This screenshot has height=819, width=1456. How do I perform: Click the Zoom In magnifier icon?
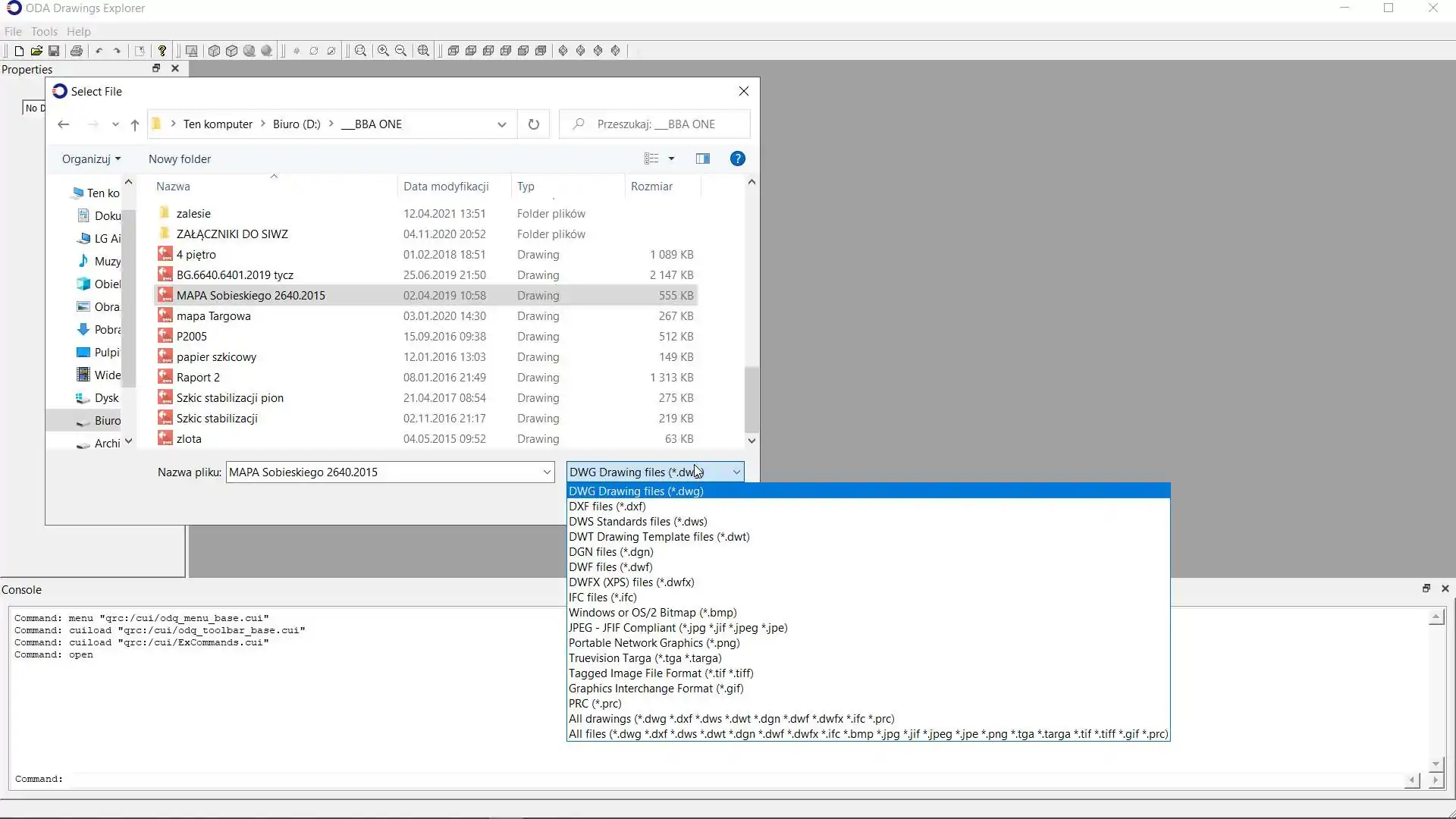(384, 51)
